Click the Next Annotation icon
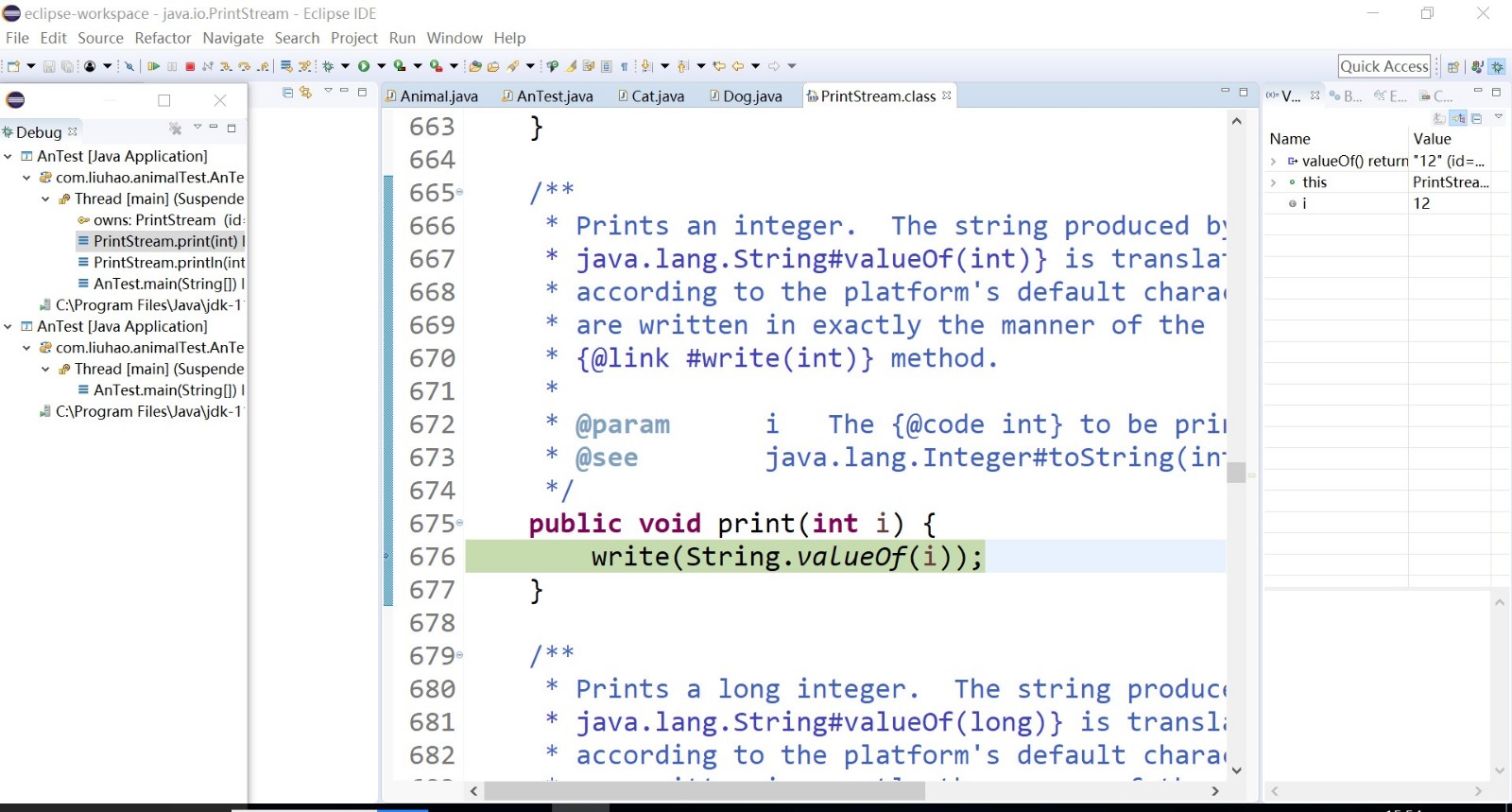The height and width of the screenshot is (812, 1512). coord(646,66)
